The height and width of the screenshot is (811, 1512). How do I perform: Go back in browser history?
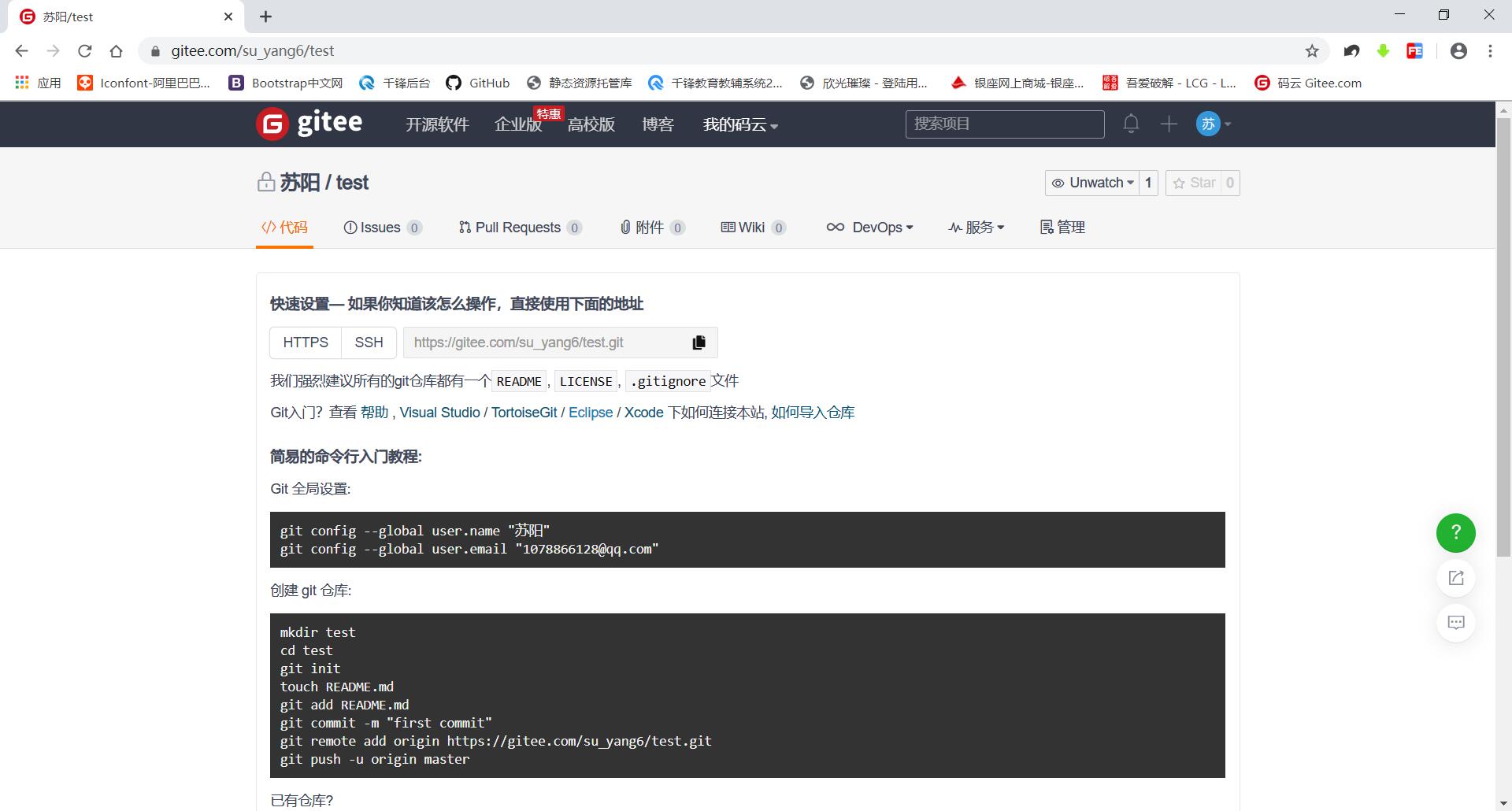(22, 51)
